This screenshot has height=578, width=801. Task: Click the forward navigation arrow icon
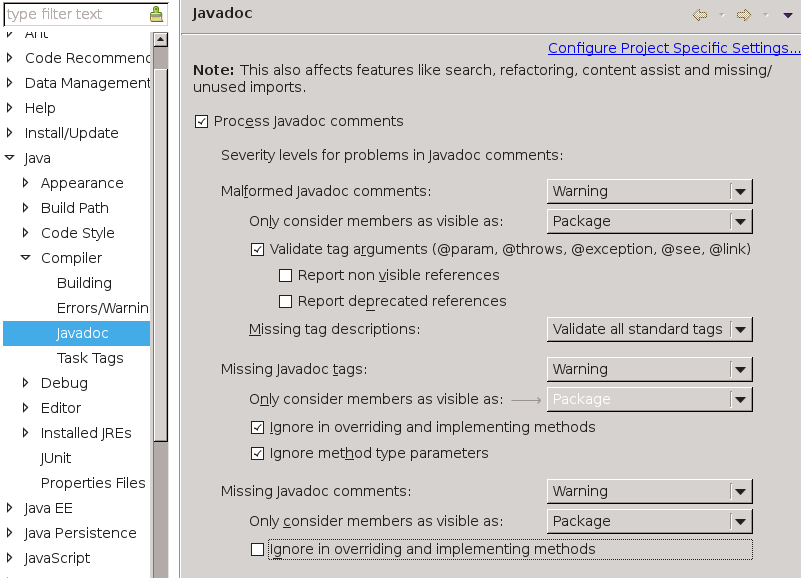click(x=744, y=15)
